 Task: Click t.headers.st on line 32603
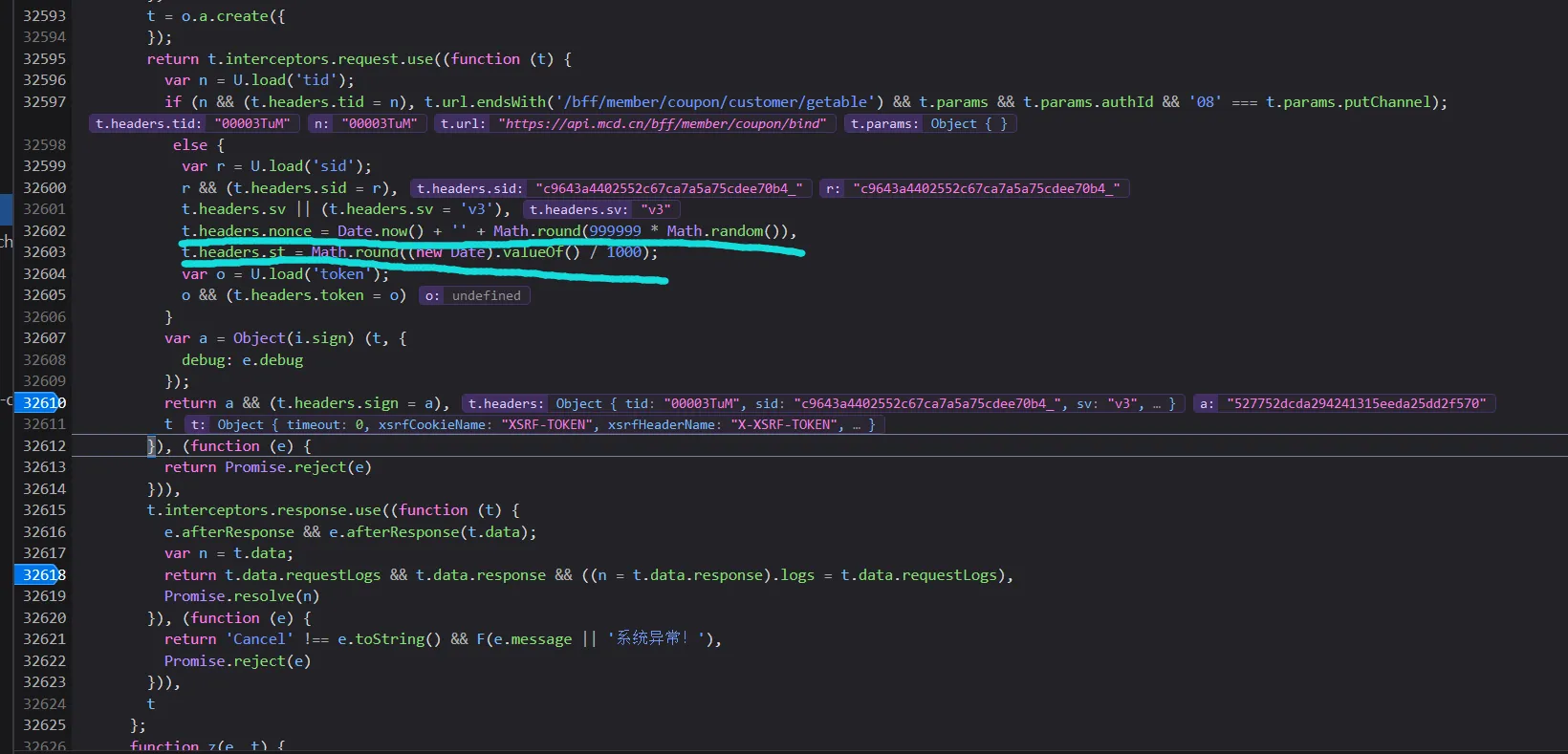point(233,252)
